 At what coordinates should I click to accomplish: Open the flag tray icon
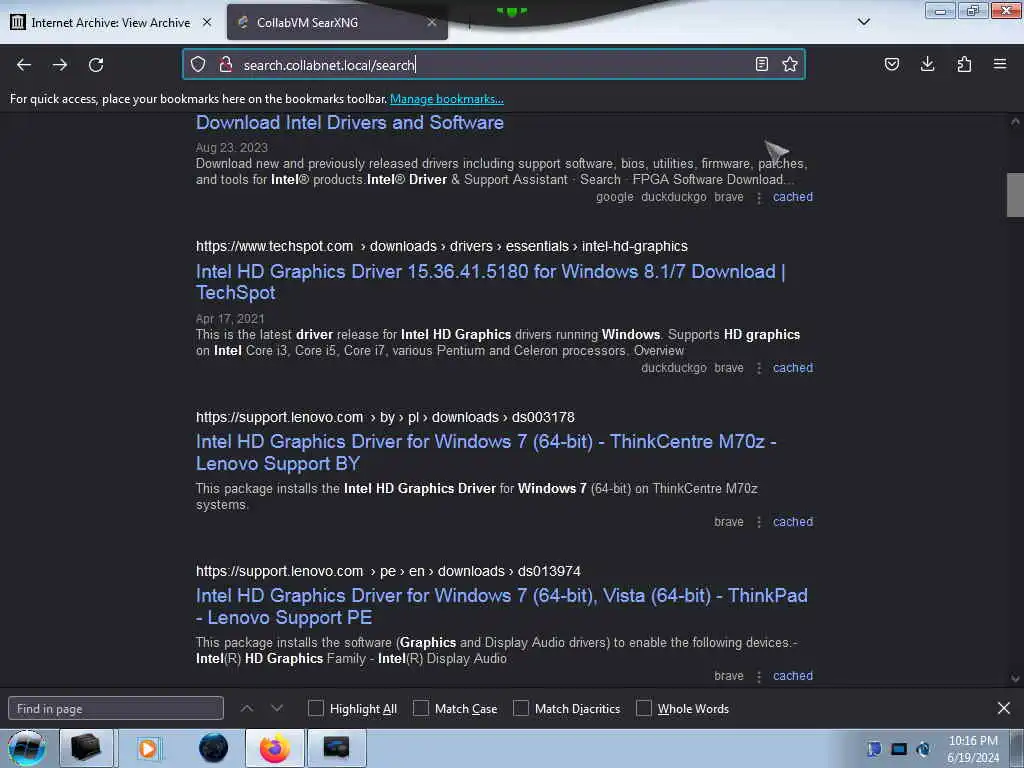(874, 749)
